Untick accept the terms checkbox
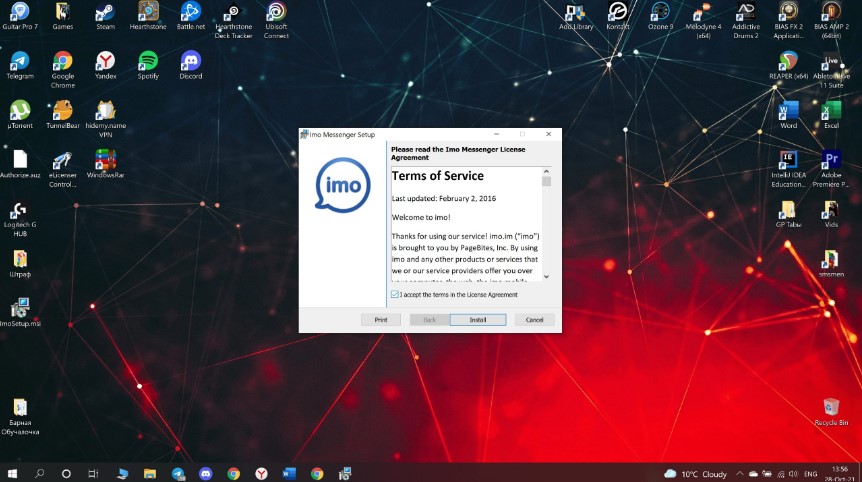Screen dimensions: 862x482 click(395, 295)
